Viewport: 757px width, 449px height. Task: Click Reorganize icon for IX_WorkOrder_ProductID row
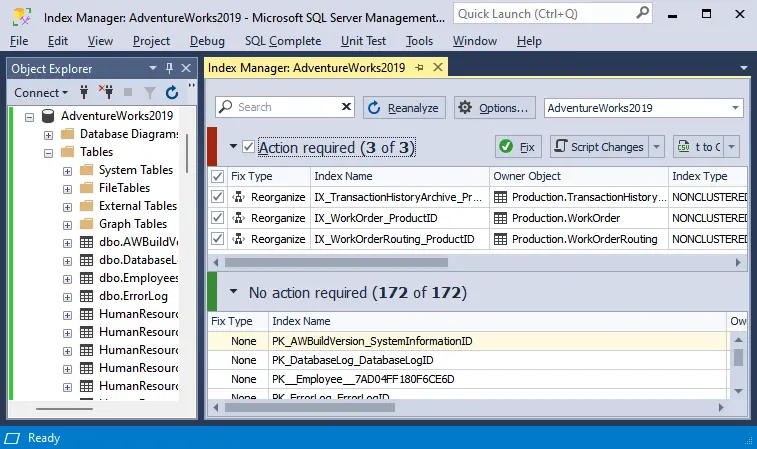point(238,218)
